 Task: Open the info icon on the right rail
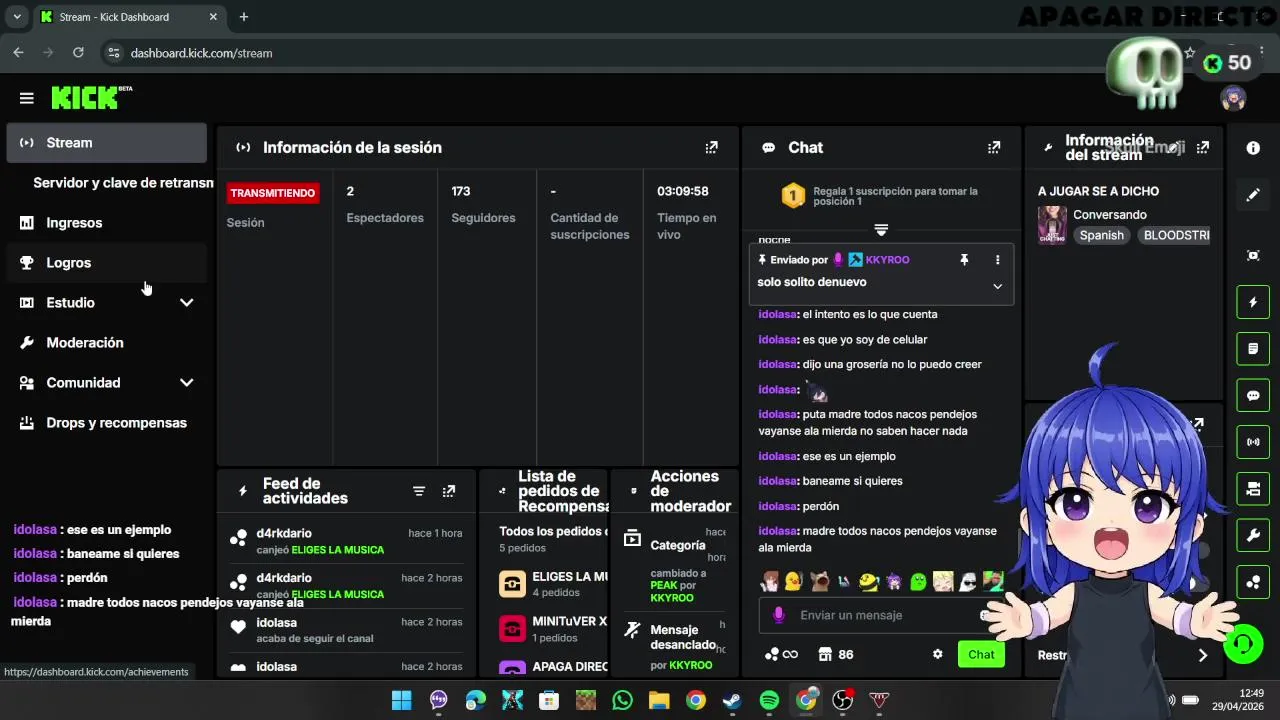(1253, 148)
